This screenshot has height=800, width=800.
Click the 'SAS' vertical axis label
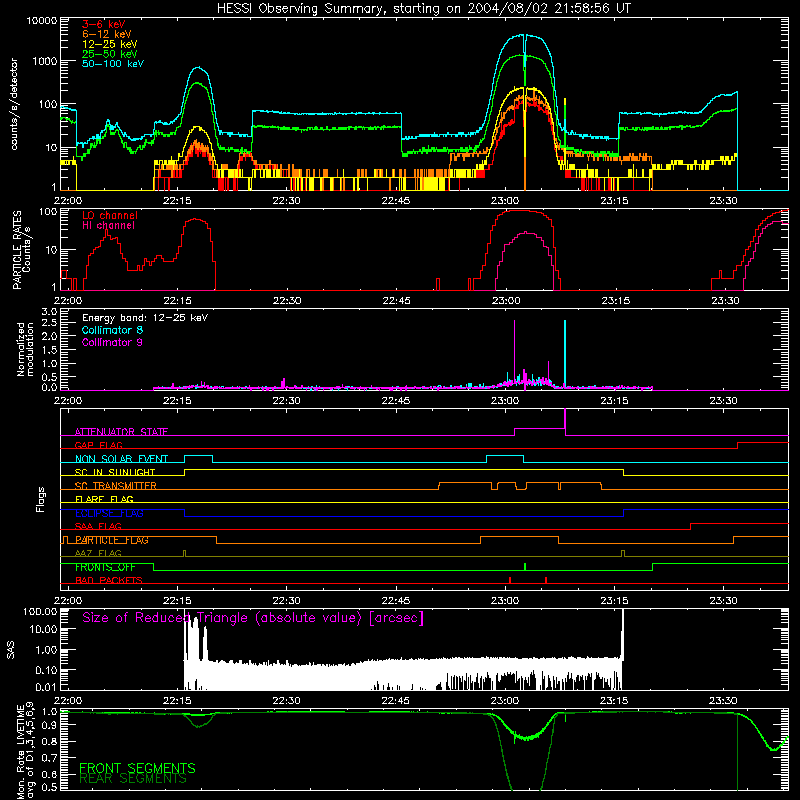pos(11,650)
